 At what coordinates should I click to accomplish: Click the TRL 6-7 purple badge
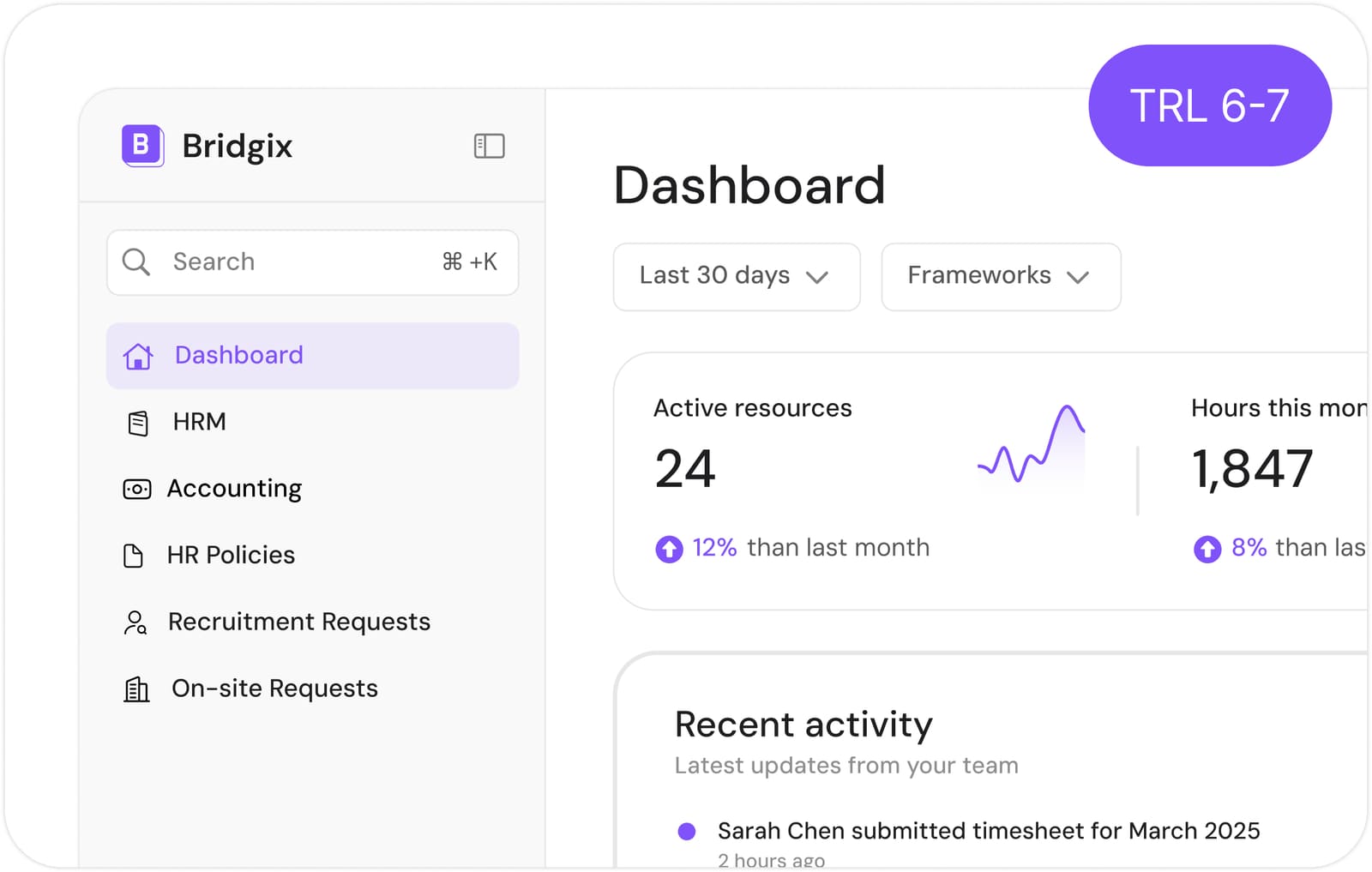1210,105
